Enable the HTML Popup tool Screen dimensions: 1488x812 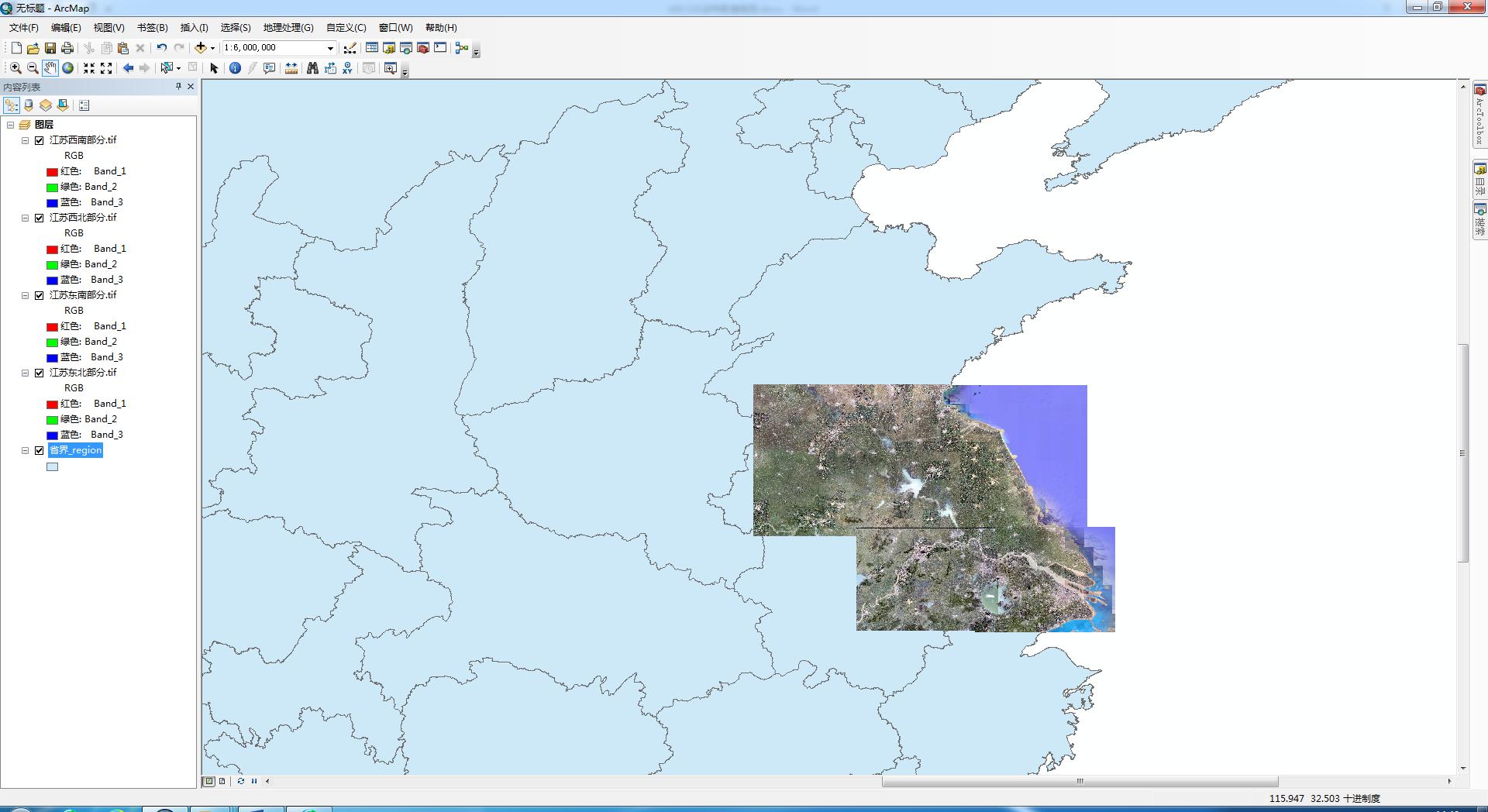269,68
